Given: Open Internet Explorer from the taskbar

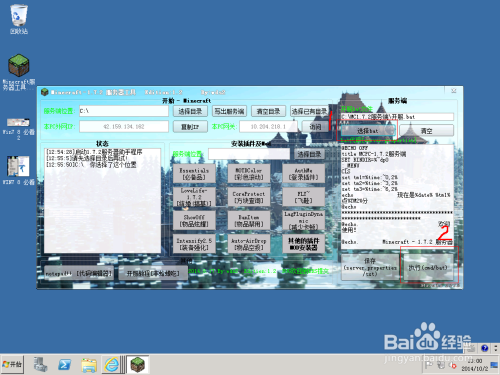Looking at the screenshot, I should coord(111,364).
